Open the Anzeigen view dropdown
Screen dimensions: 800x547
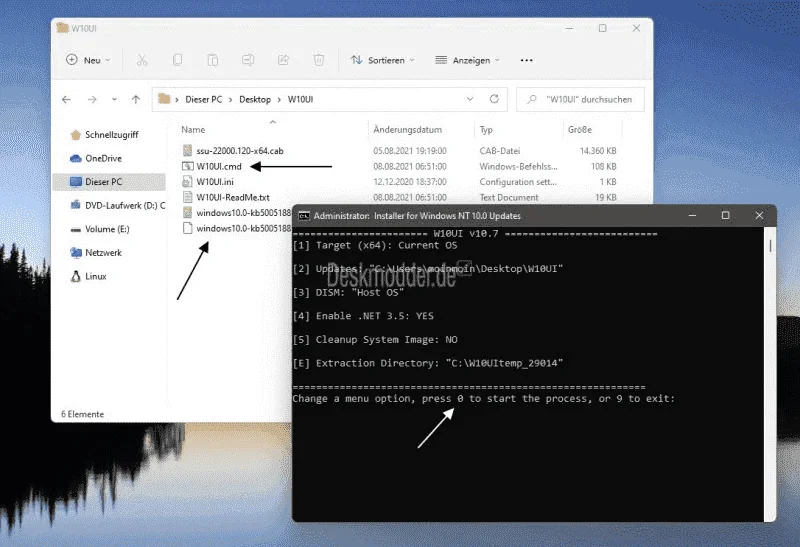pyautogui.click(x=467, y=60)
